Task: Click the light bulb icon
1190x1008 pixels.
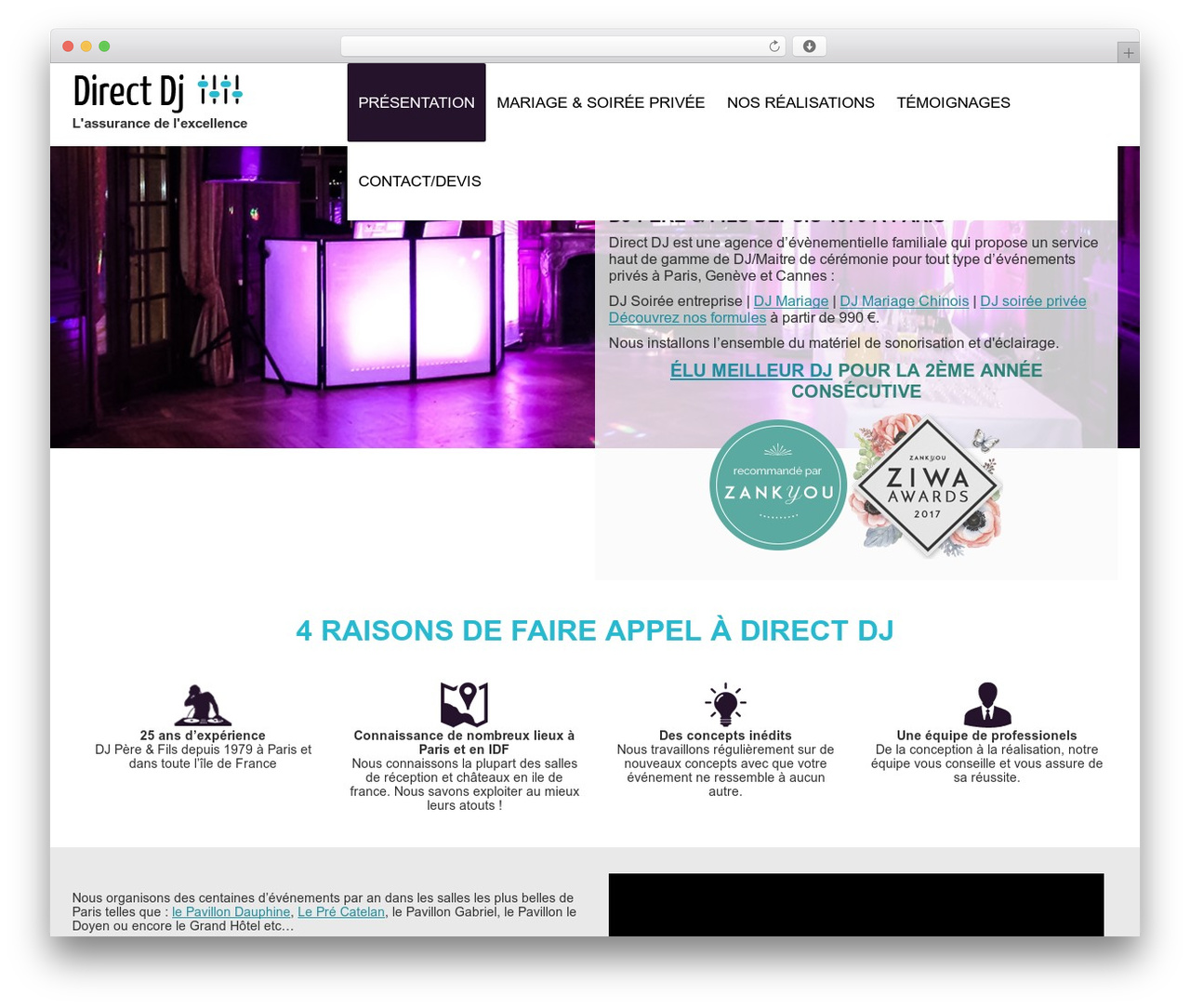Action: [x=725, y=704]
